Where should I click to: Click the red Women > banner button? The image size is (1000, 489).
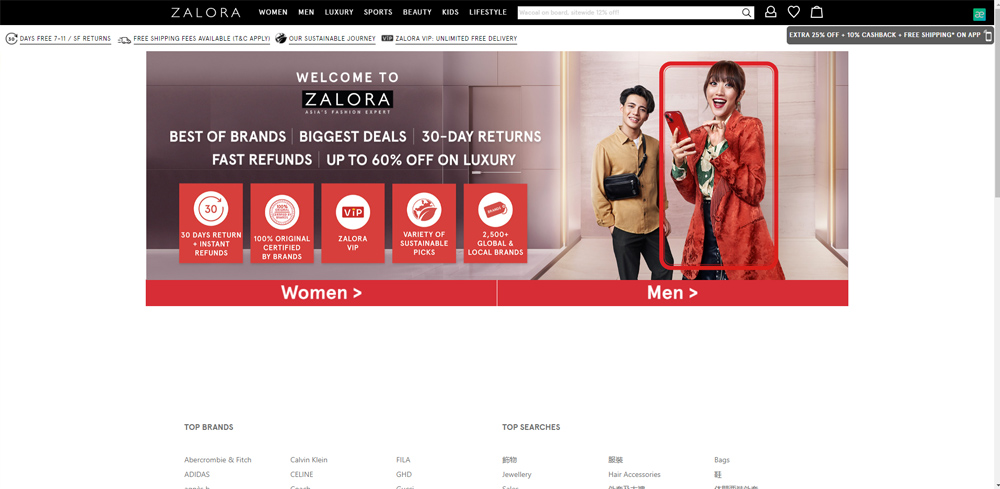click(321, 293)
